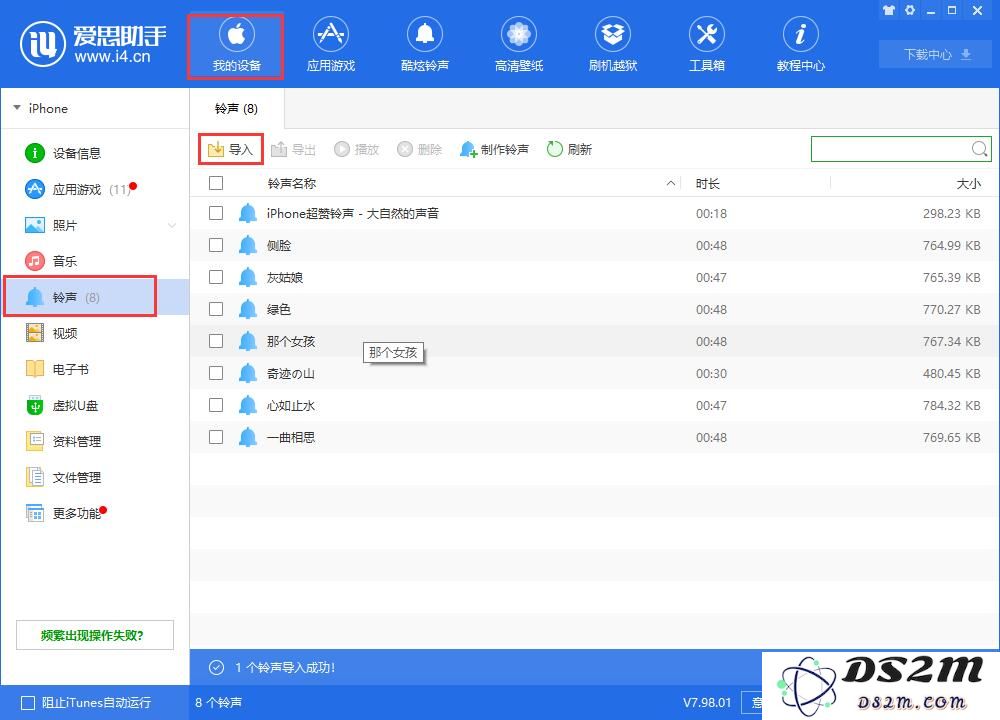Click the 导出 export button
Viewport: 1000px width, 720px height.
coord(293,149)
